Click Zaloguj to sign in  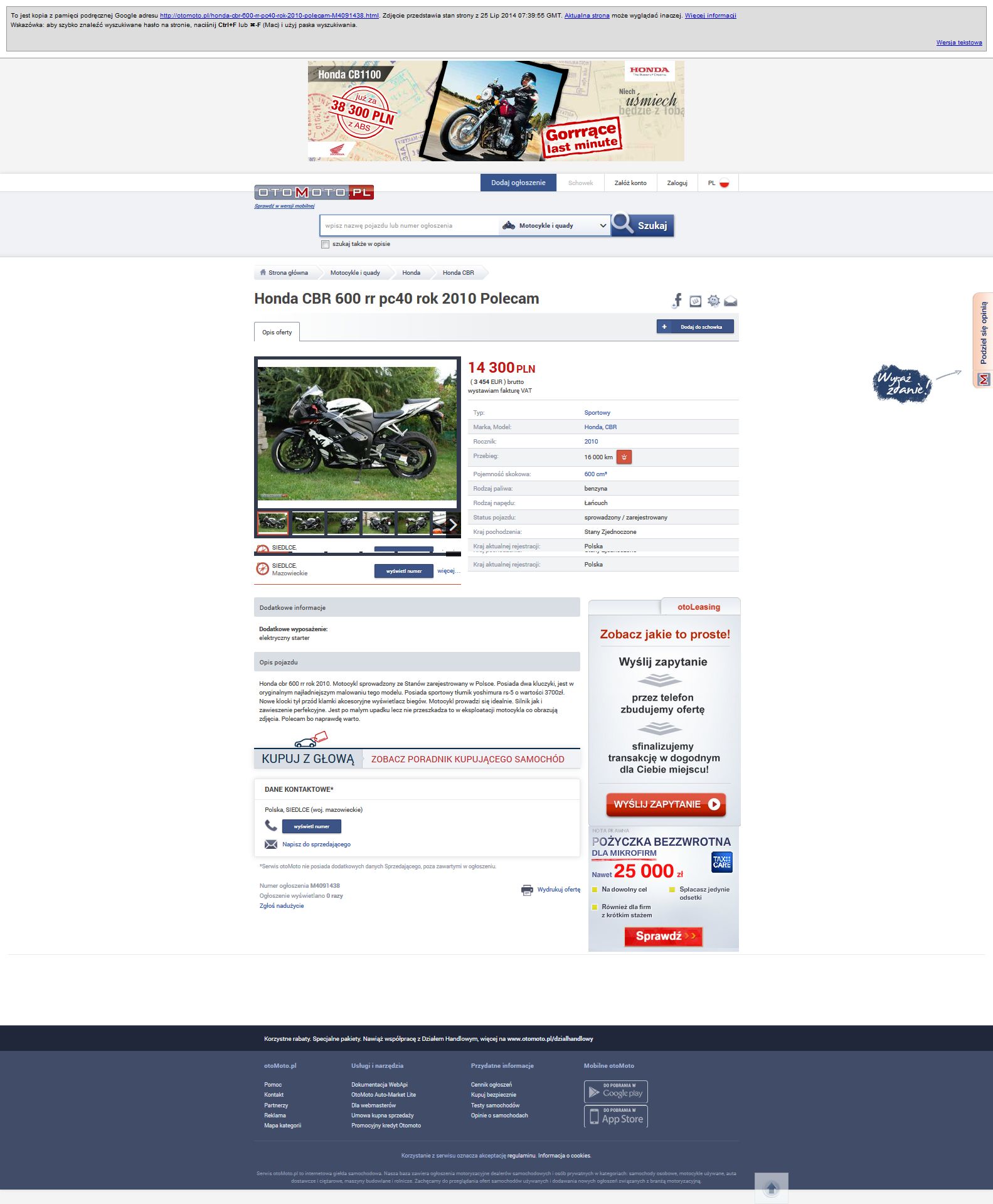(677, 183)
